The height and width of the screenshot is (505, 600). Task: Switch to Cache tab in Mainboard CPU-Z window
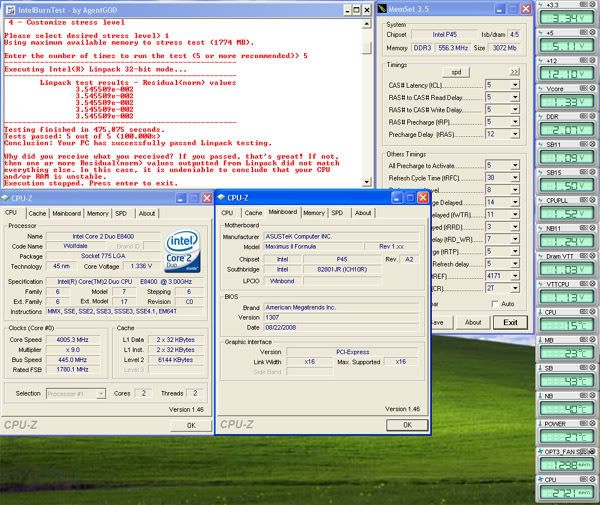(253, 213)
